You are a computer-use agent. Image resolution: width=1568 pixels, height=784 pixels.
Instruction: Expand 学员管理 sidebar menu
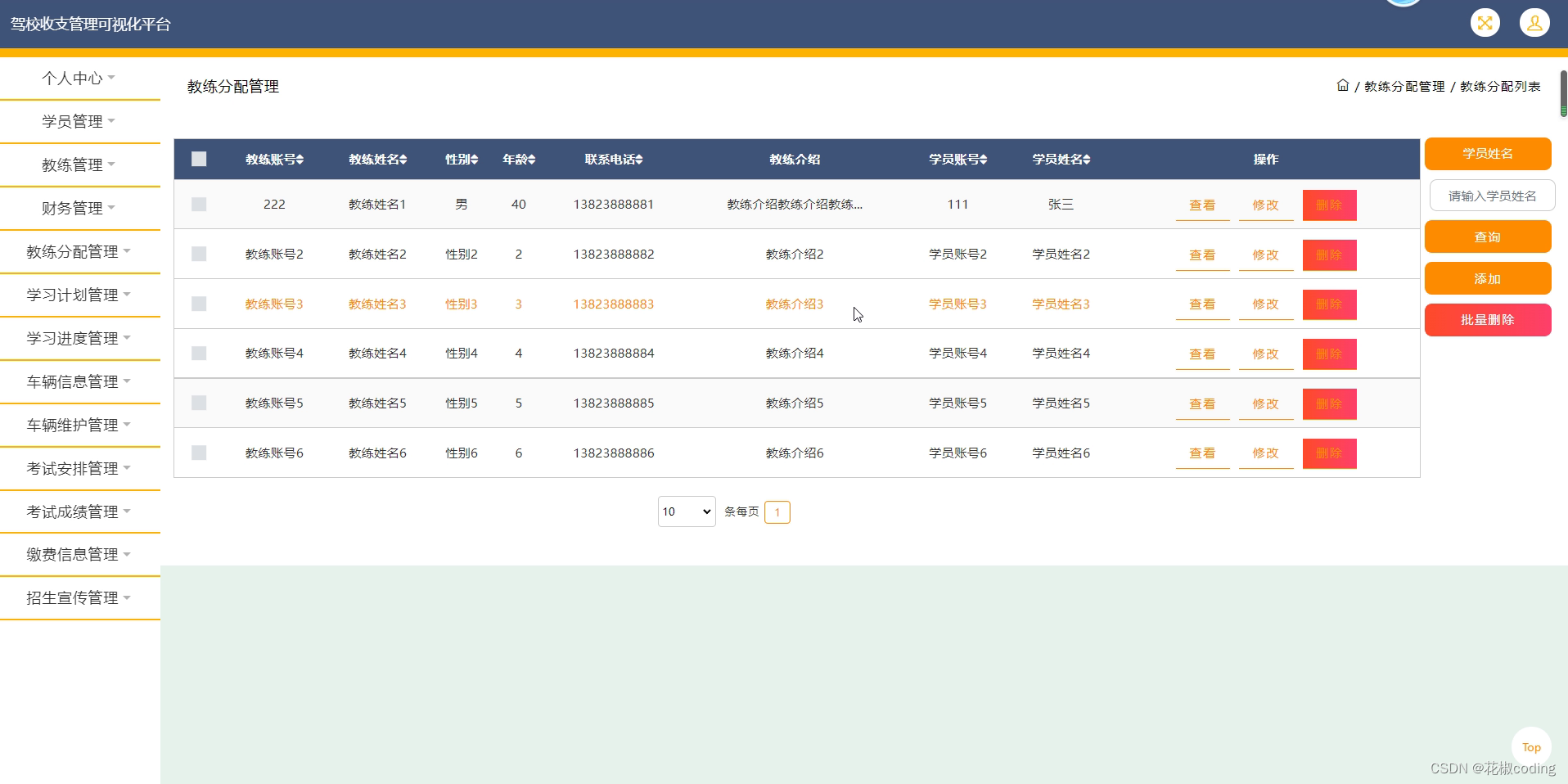79,122
